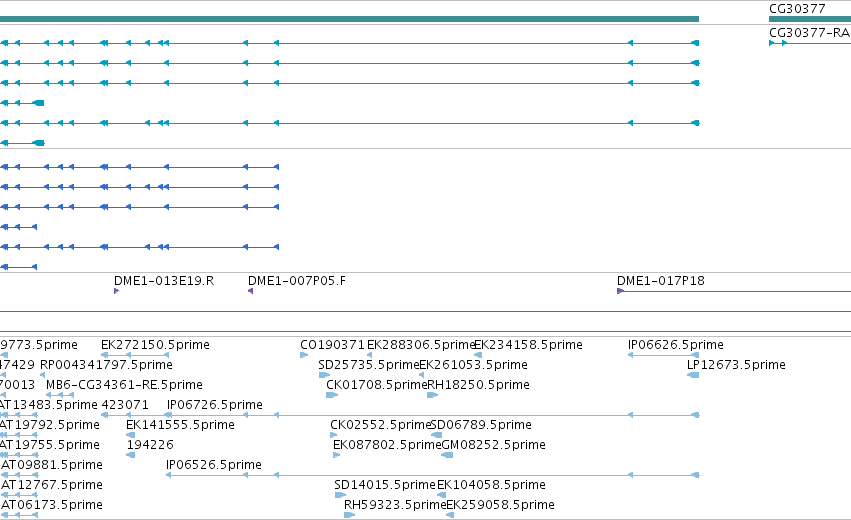Select purple arrow marker below DME1-007P05.F

(x=251, y=291)
